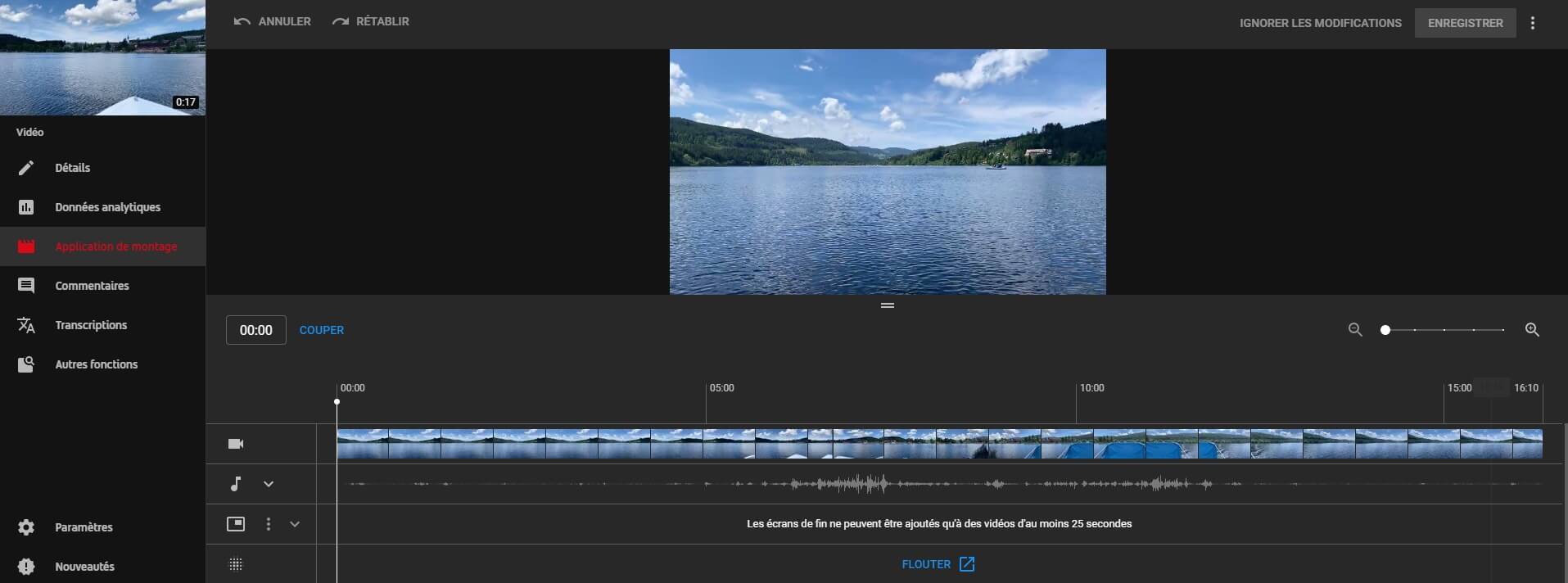
Task: Click the ANNULER button
Action: [x=272, y=21]
